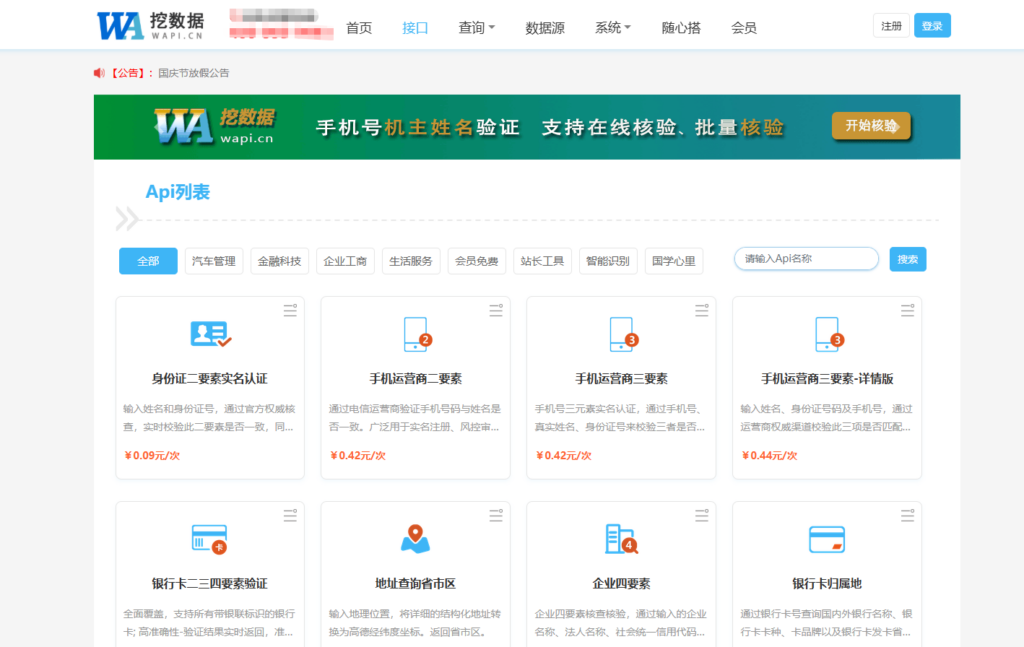Viewport: 1024px width, 647px height.
Task: Click the 手机运营商二要素 phone icon
Action: (416, 334)
